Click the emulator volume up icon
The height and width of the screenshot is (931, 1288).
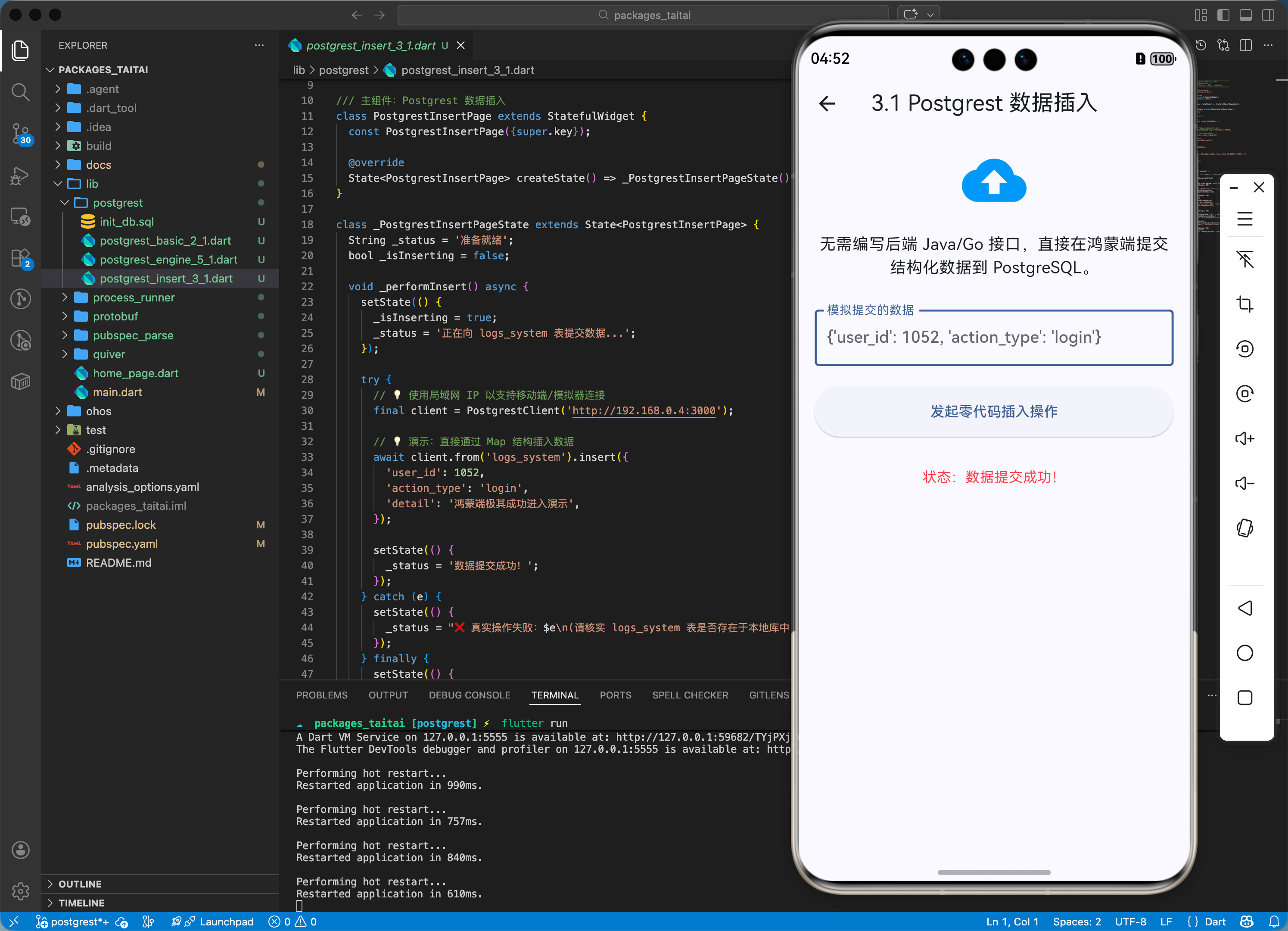pyautogui.click(x=1244, y=438)
